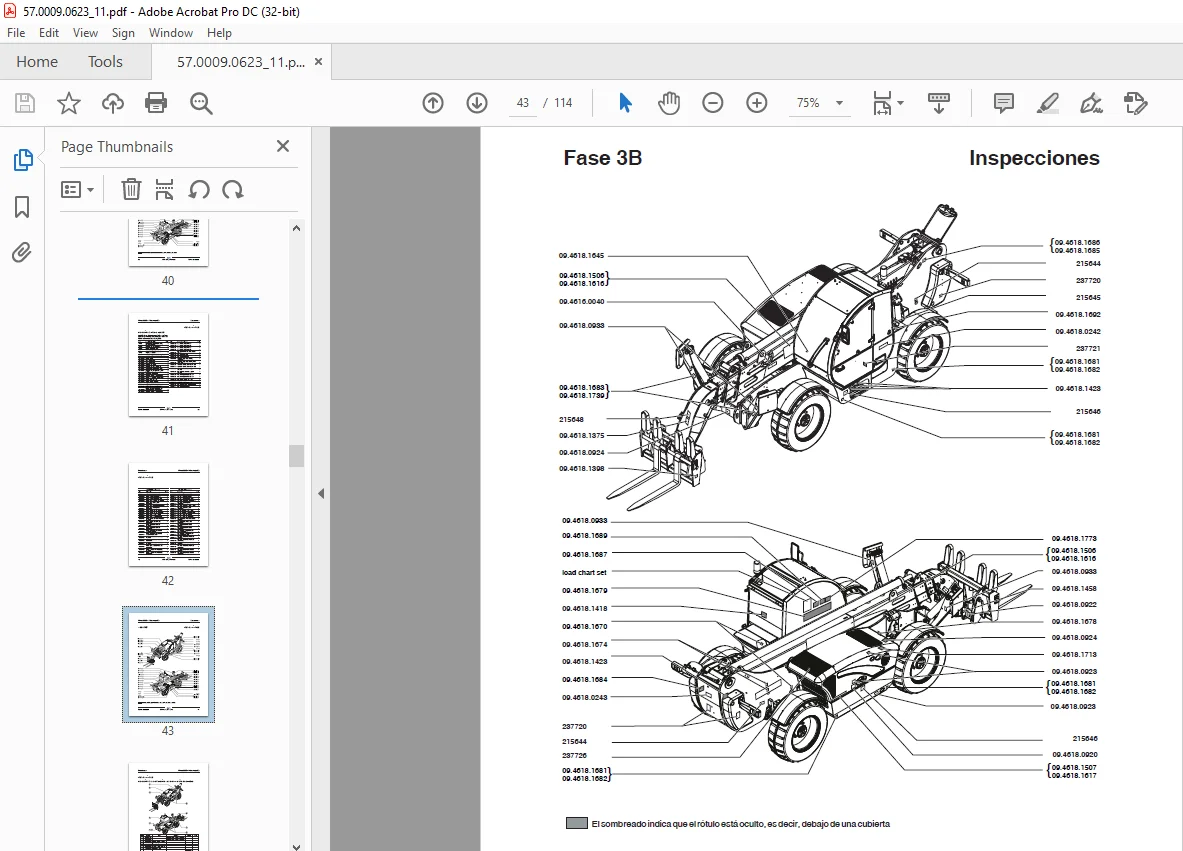Delete selected page thumbnail with trash icon
Viewport: 1183px width, 851px height.
131,189
